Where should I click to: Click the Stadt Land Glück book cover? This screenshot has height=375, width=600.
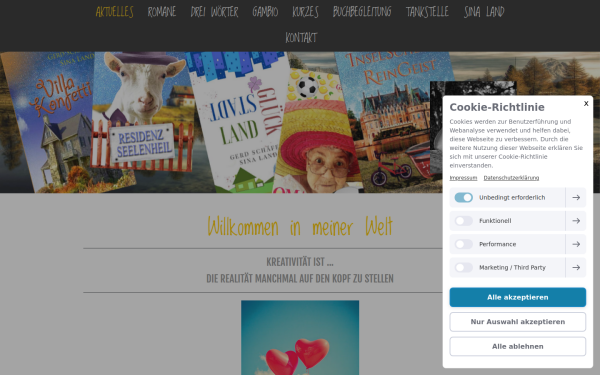click(x=239, y=122)
